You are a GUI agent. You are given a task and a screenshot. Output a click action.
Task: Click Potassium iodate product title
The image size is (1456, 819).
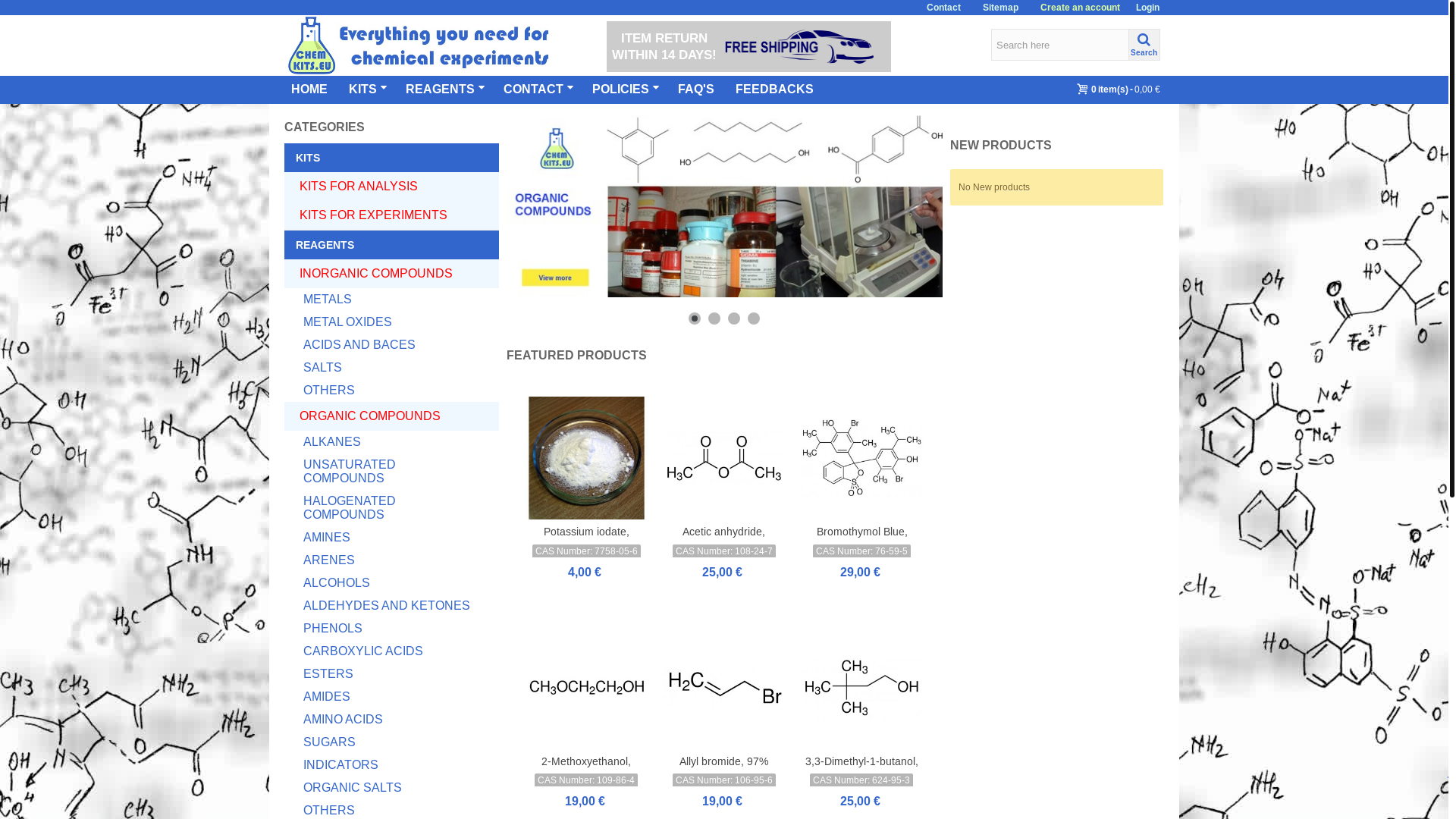coord(586,532)
